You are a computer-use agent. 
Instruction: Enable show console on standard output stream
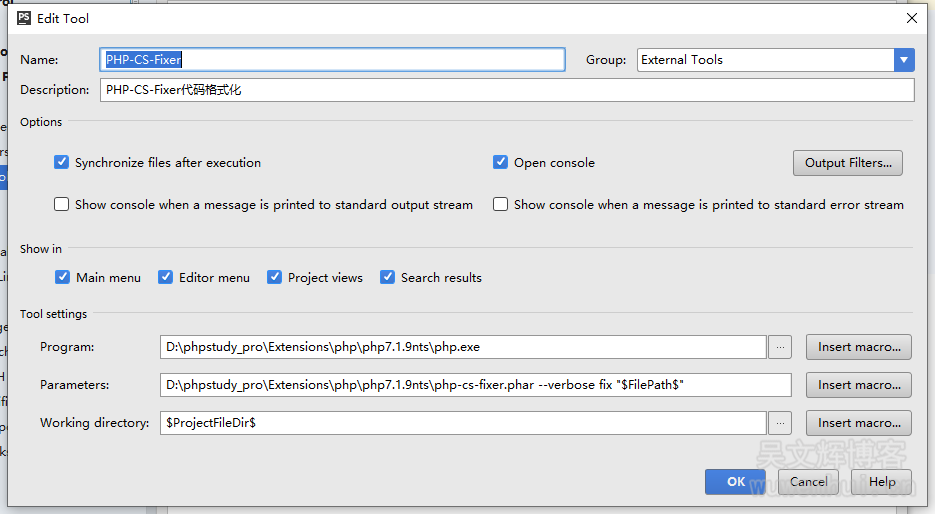click(x=62, y=204)
